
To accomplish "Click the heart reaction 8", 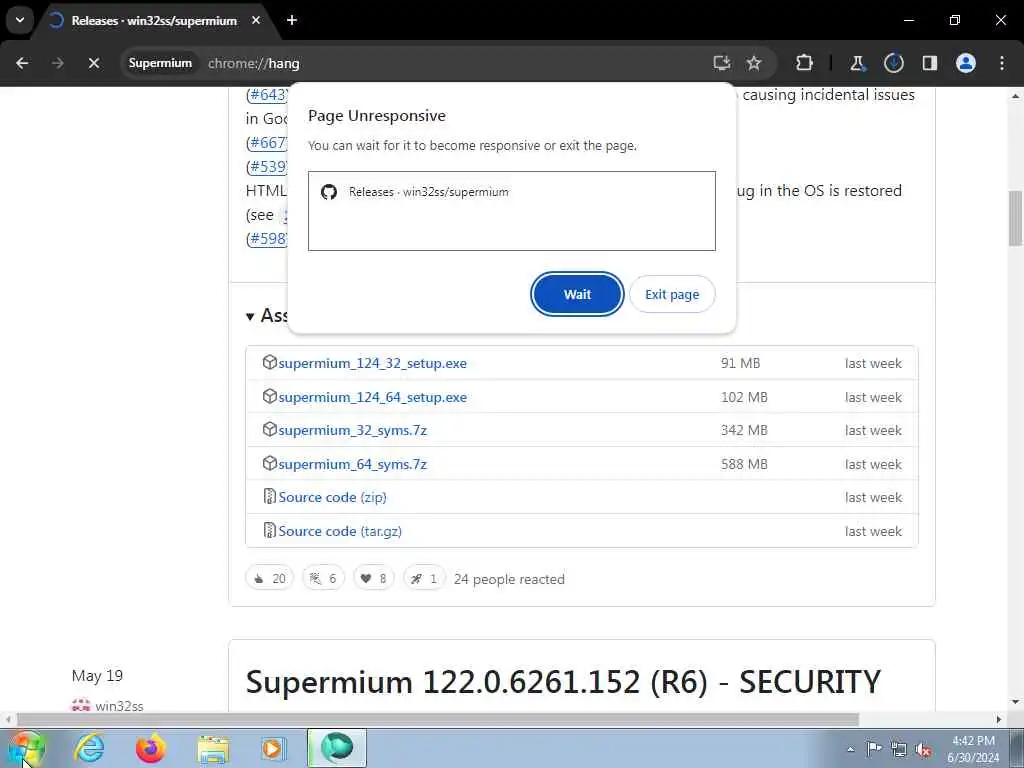I will click(374, 578).
